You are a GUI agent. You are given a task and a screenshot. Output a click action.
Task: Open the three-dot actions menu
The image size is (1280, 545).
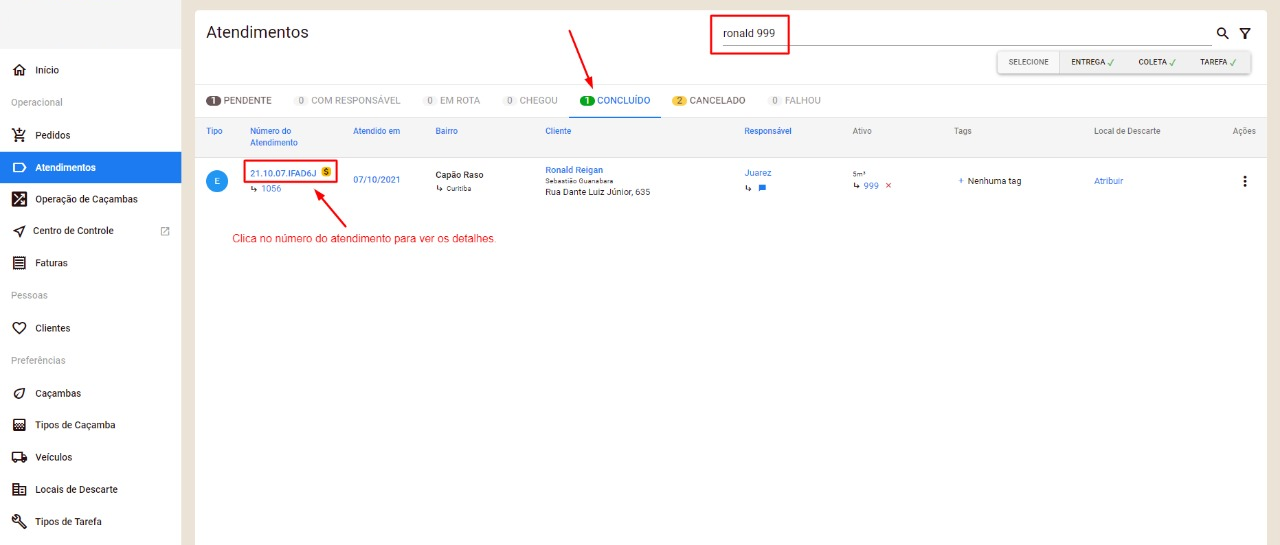coord(1244,181)
